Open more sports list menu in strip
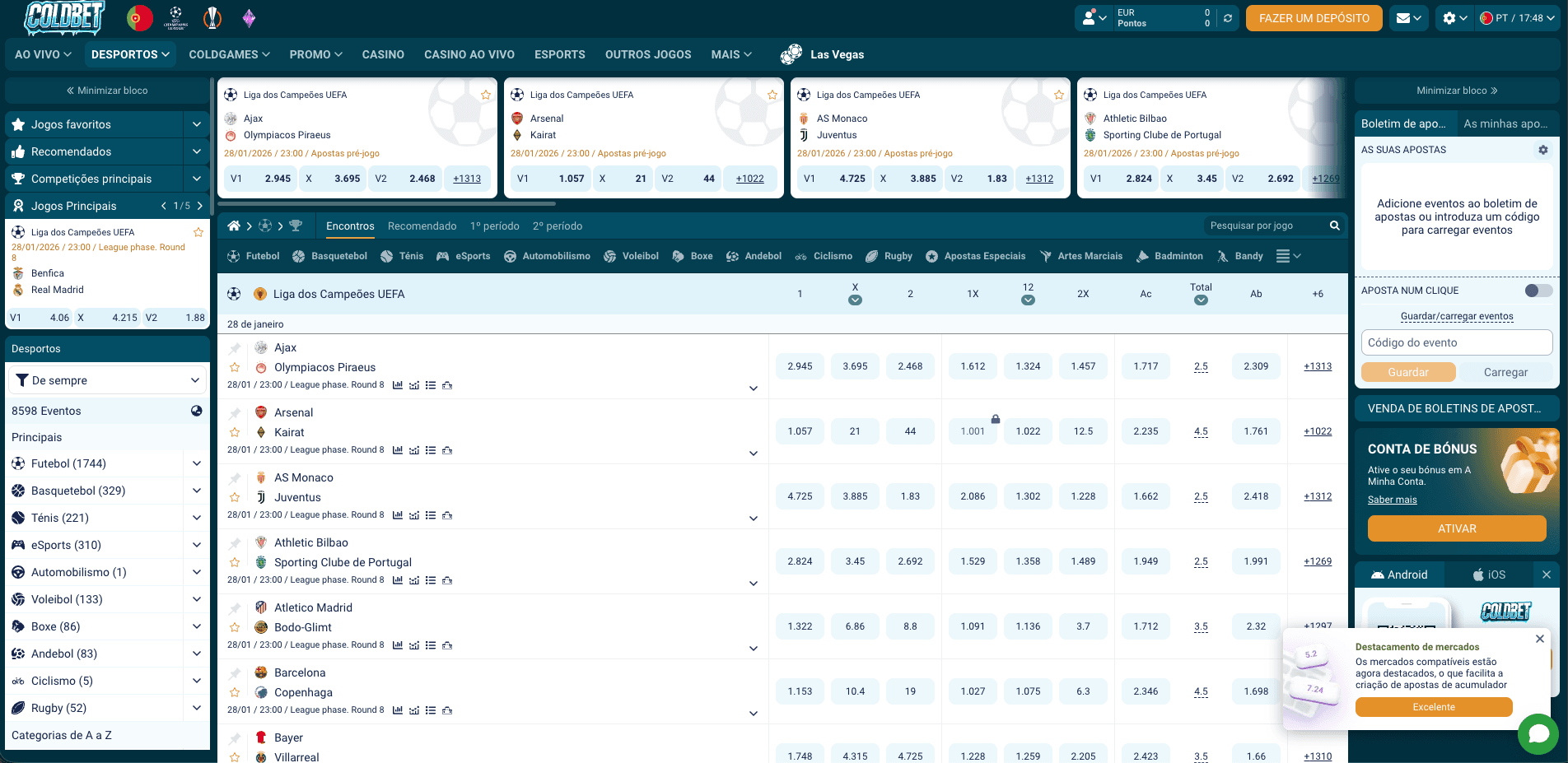1568x763 pixels. click(1288, 256)
